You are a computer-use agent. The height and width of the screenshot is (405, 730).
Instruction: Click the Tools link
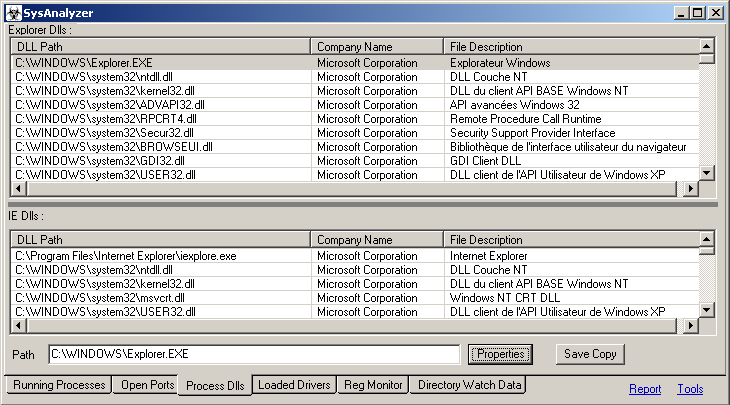pos(690,389)
